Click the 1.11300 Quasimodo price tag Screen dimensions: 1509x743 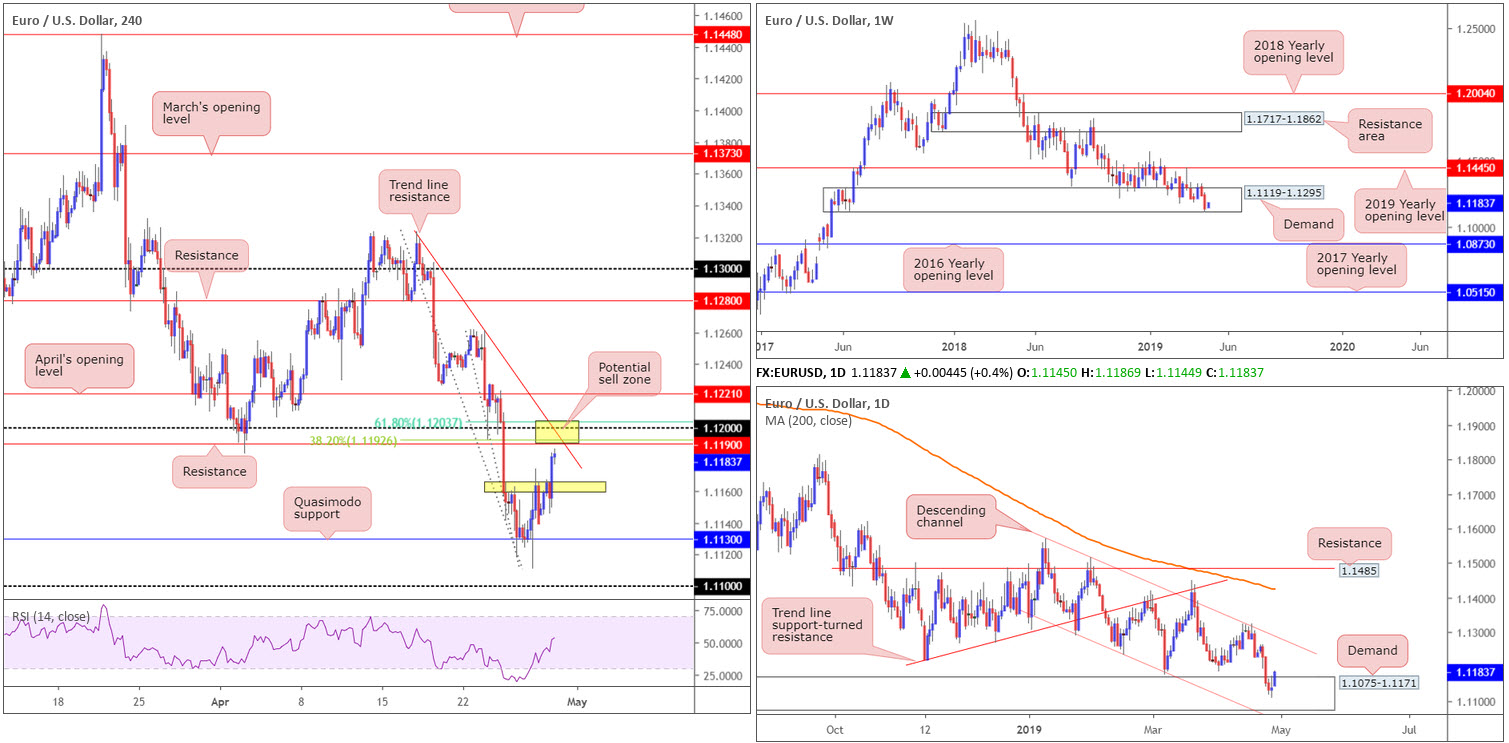click(x=721, y=539)
